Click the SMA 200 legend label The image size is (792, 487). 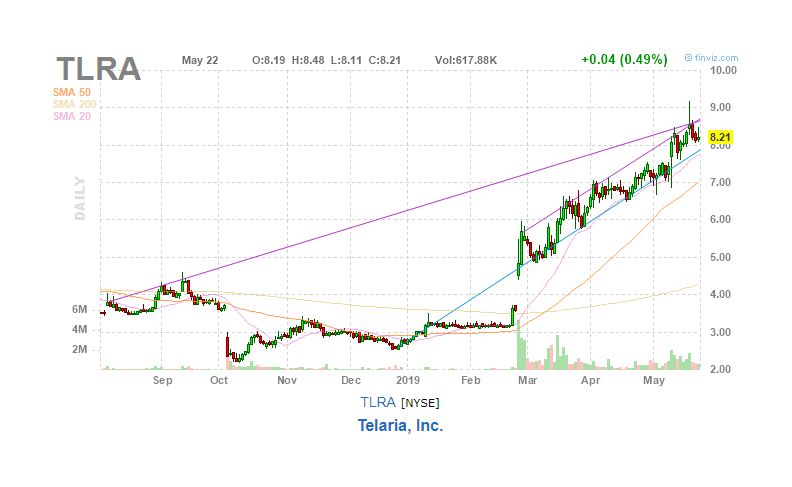point(75,104)
